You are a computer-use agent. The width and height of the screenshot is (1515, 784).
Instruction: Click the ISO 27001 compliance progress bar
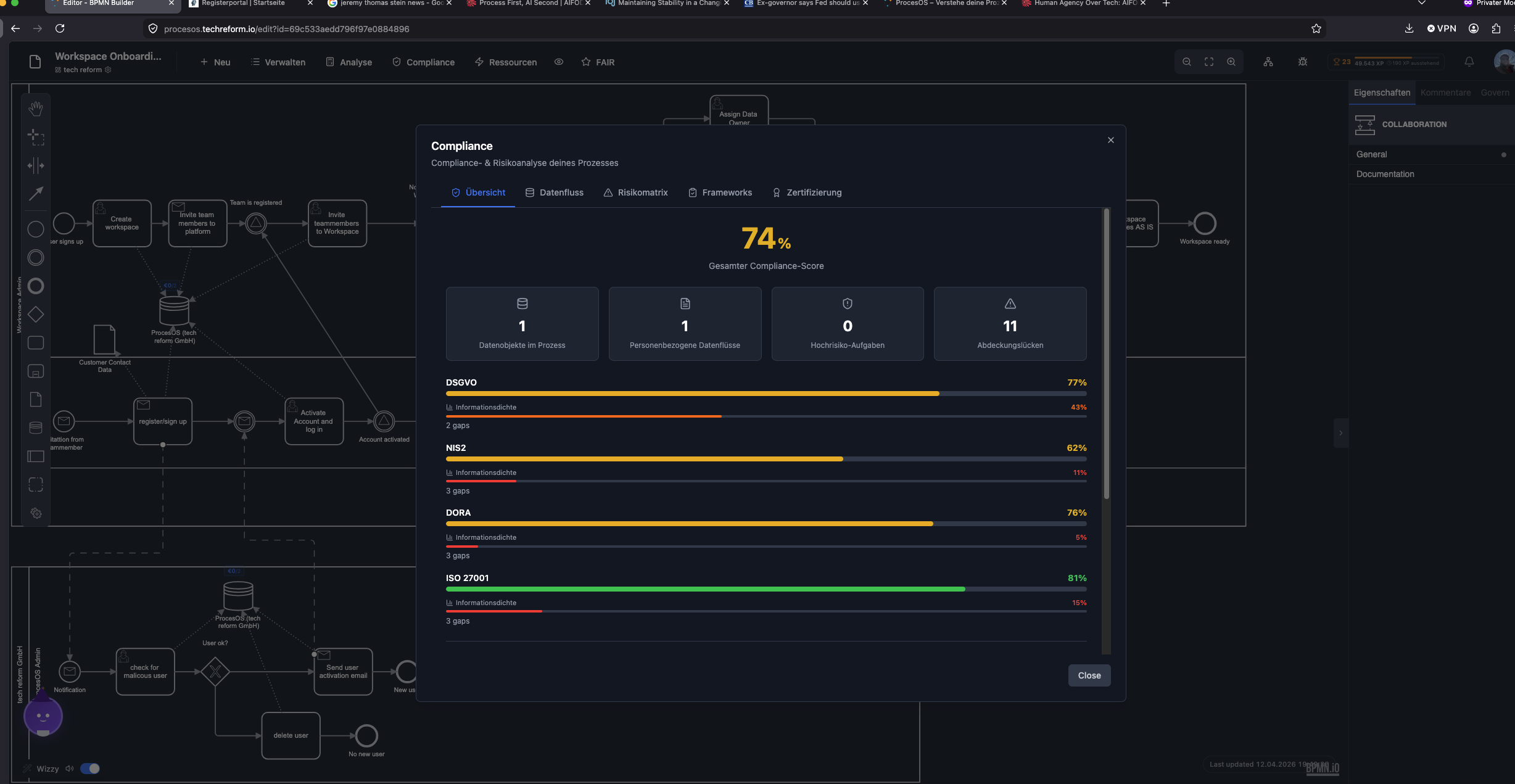pyautogui.click(x=766, y=589)
